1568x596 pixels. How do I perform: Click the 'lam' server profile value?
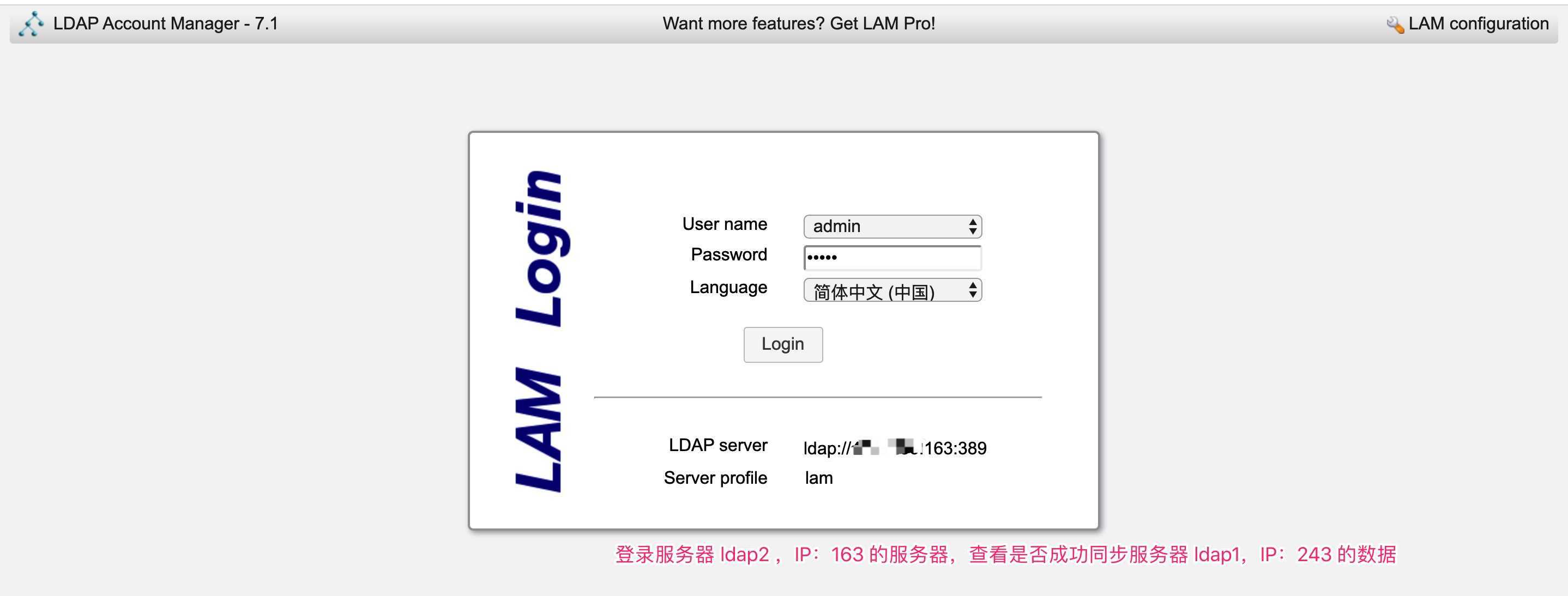tap(819, 478)
